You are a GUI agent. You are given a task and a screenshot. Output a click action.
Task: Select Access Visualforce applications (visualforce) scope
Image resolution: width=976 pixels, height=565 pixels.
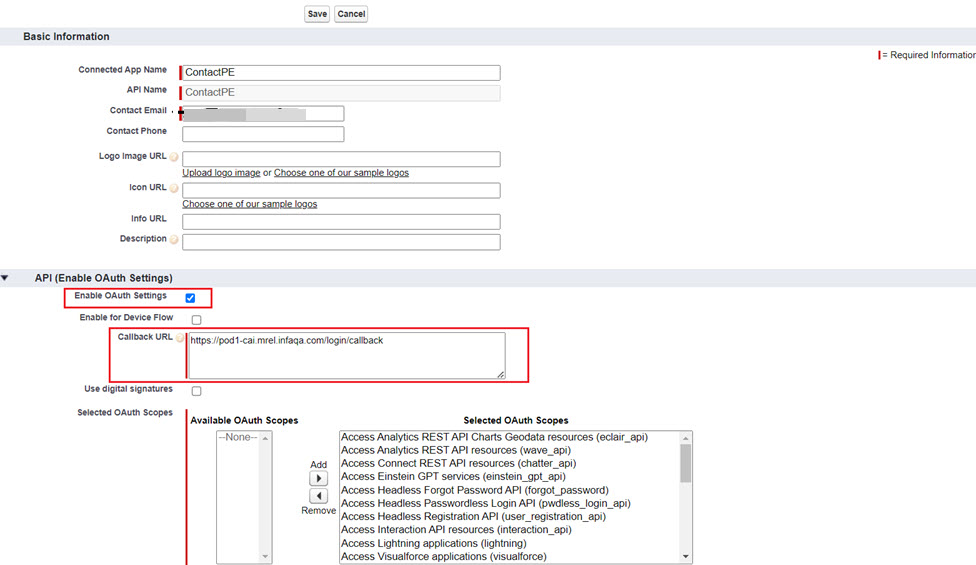tap(443, 556)
